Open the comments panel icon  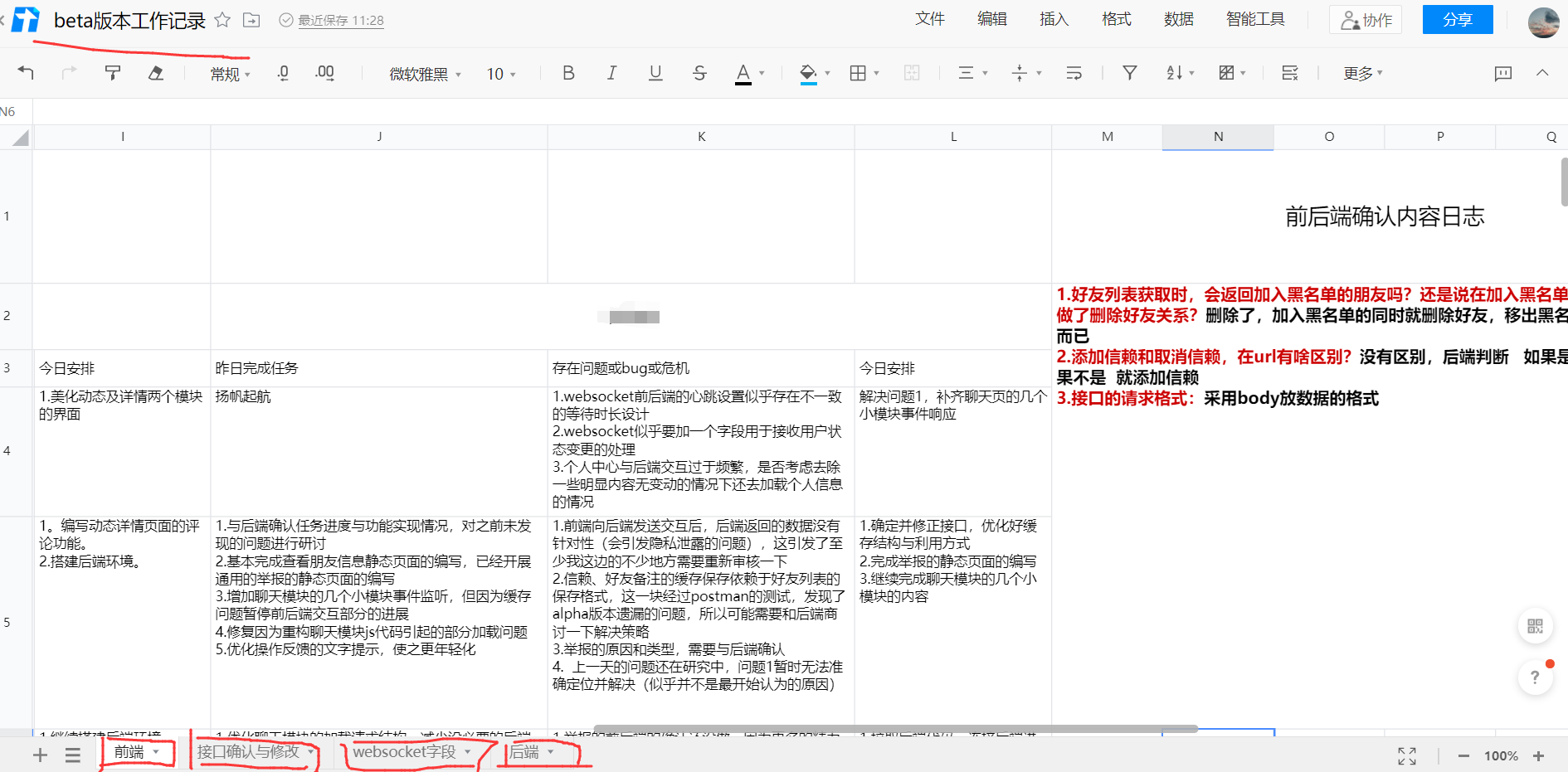point(1502,73)
